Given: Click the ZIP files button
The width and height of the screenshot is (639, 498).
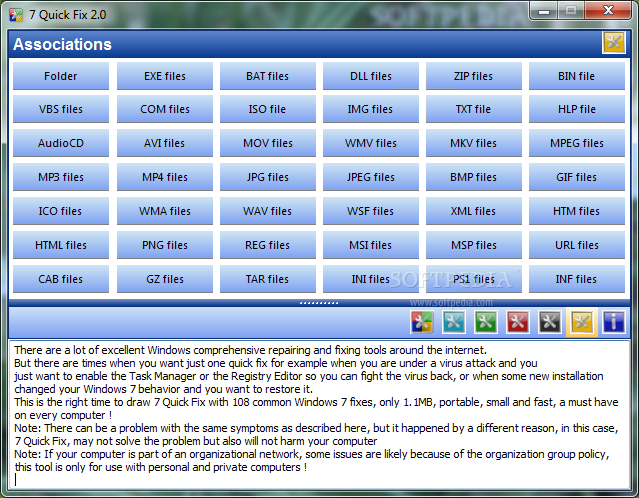Looking at the screenshot, I should pos(474,76).
